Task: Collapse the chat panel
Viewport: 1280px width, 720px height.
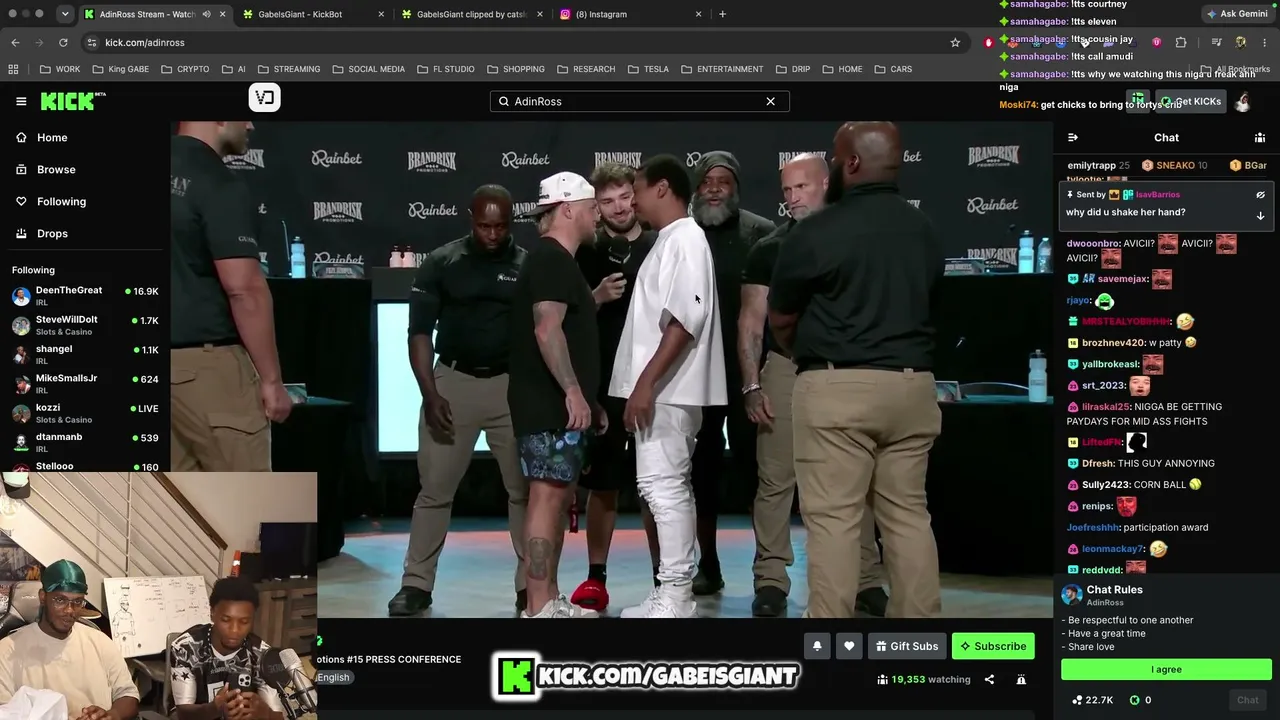Action: tap(1073, 138)
